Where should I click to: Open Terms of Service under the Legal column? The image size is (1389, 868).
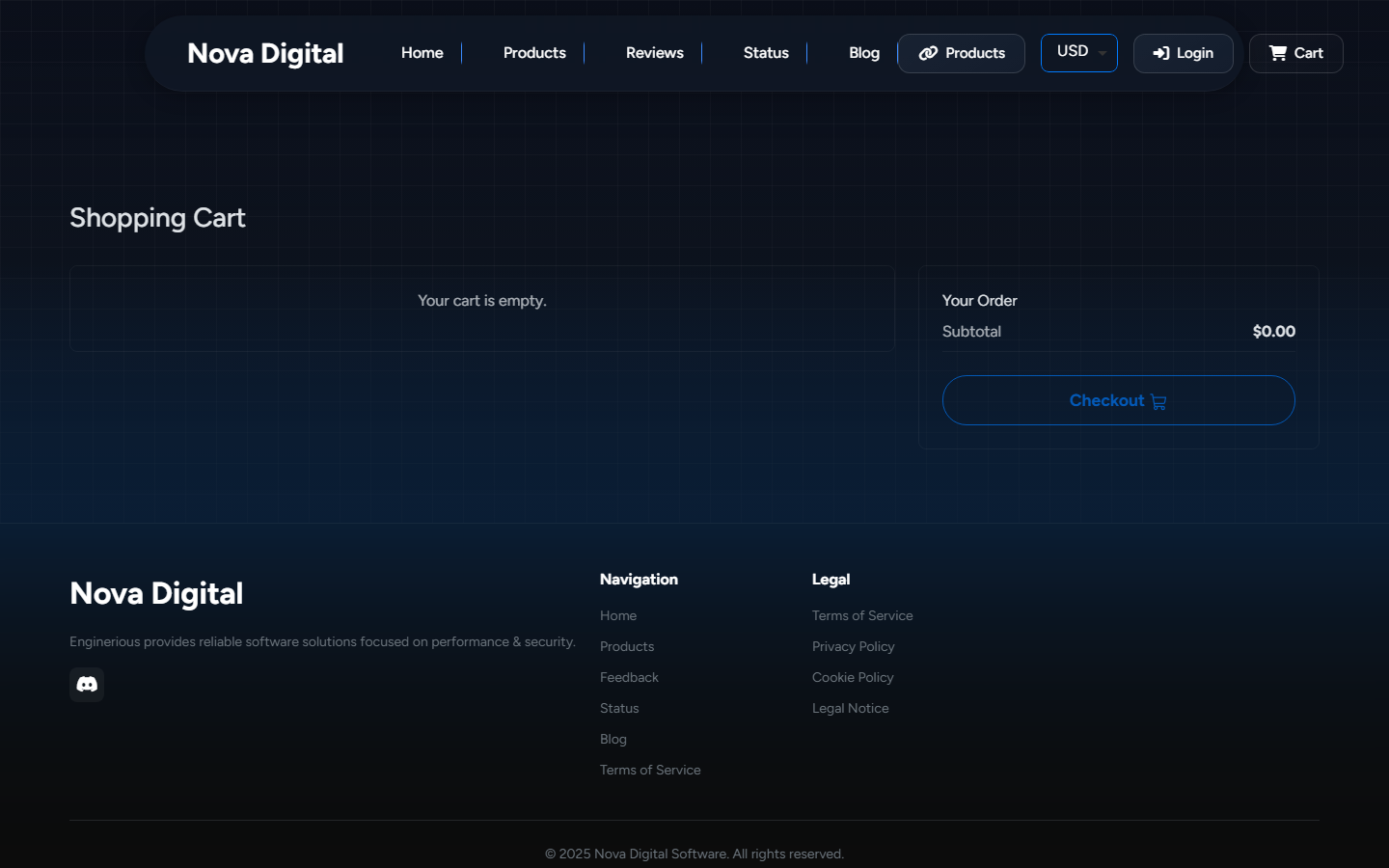(862, 615)
